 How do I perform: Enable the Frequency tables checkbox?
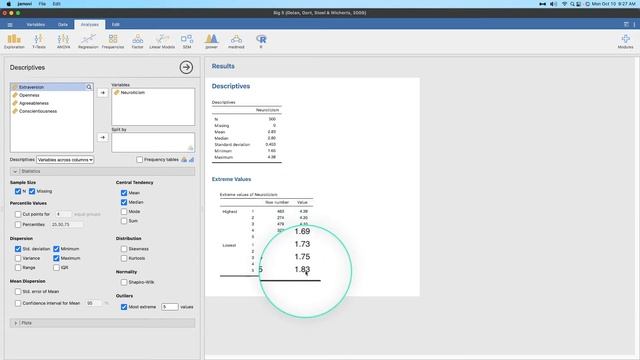click(140, 160)
